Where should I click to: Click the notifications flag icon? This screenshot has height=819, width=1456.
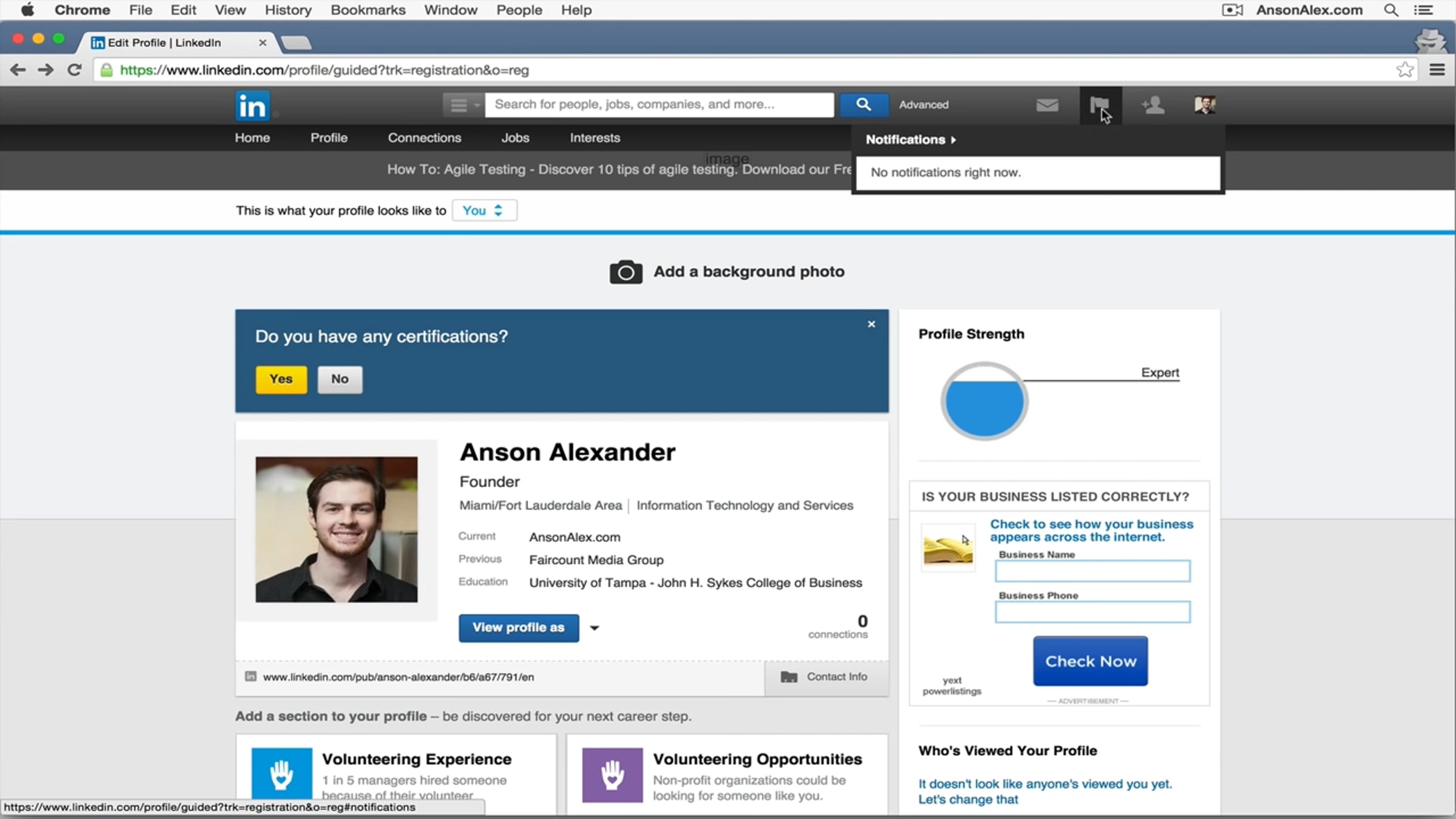[1099, 105]
